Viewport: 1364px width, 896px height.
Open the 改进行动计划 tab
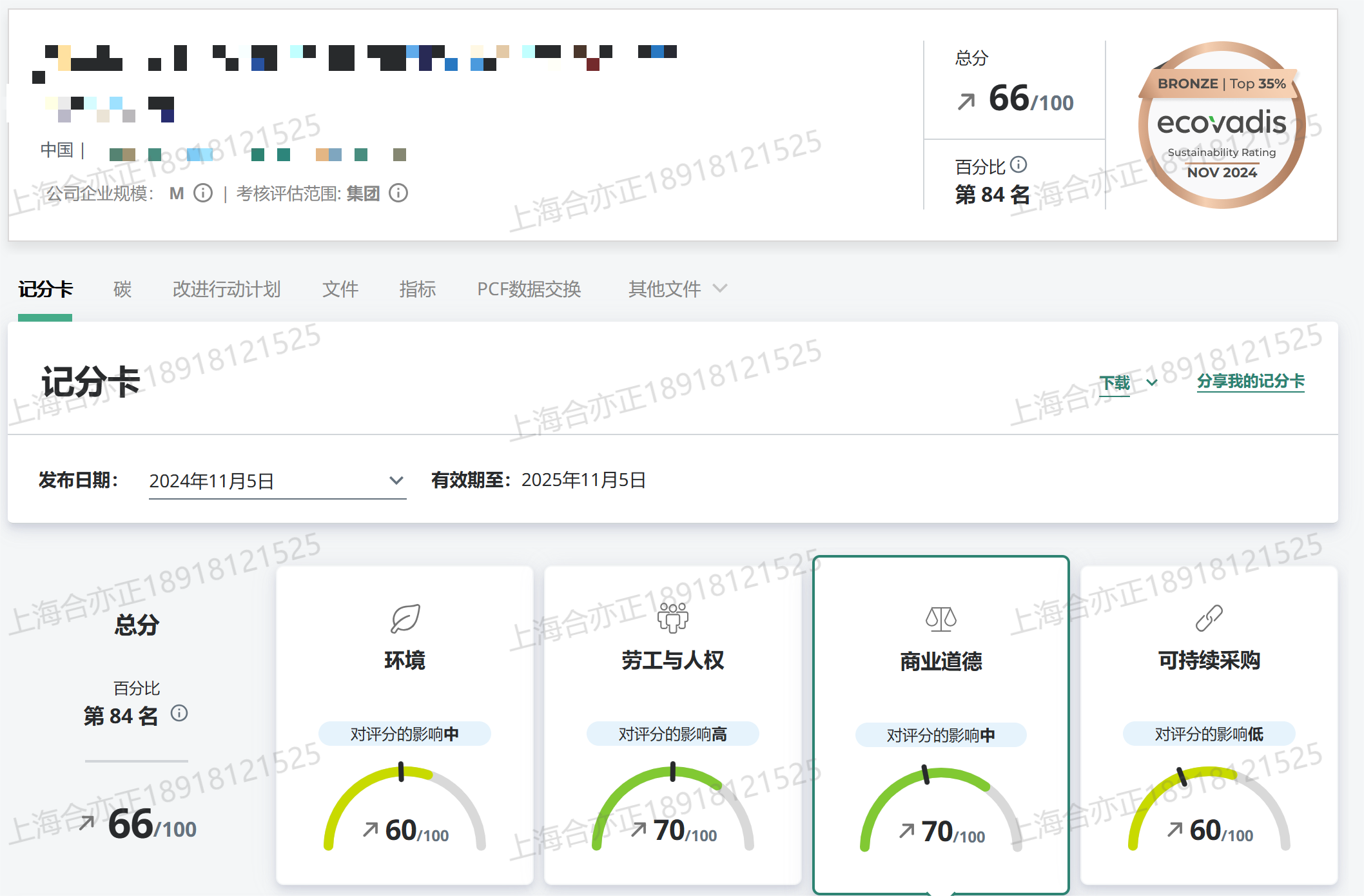pos(226,289)
